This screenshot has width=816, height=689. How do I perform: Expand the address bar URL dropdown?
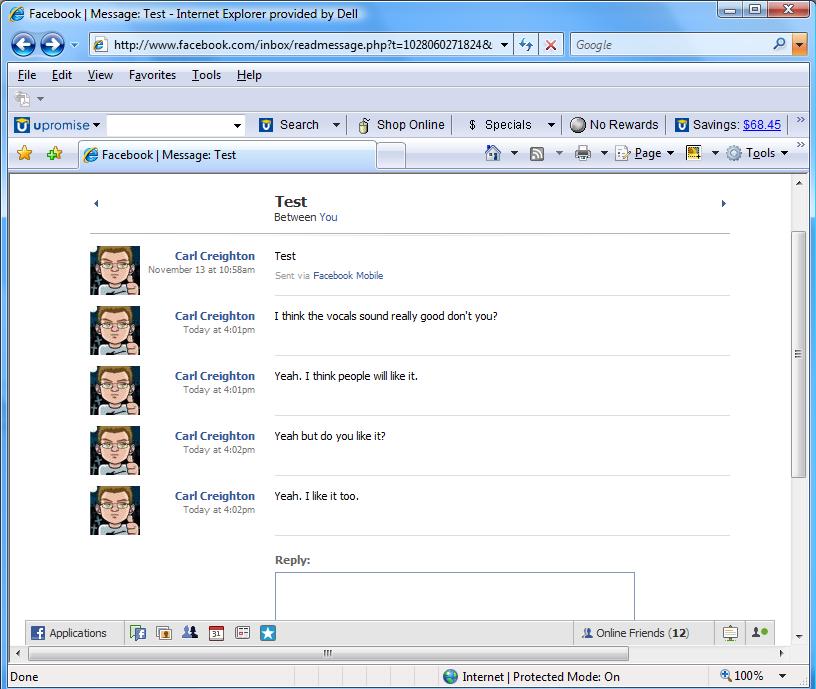pyautogui.click(x=504, y=45)
